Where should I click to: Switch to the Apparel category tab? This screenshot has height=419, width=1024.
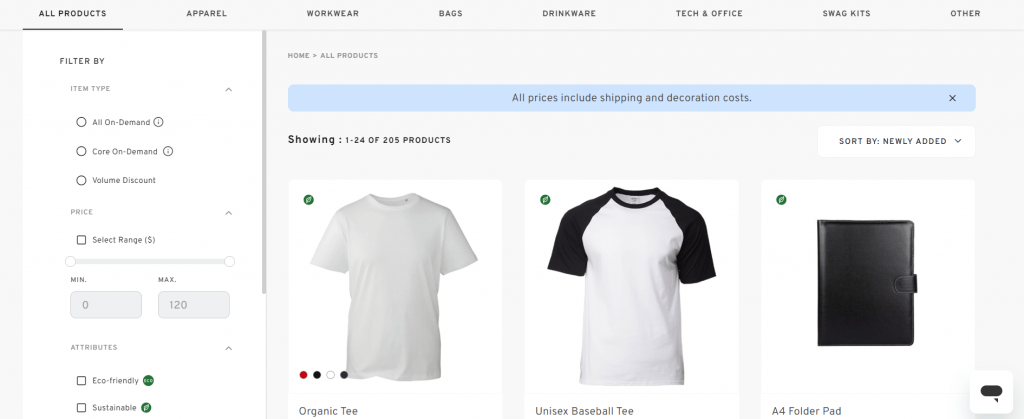coord(207,14)
